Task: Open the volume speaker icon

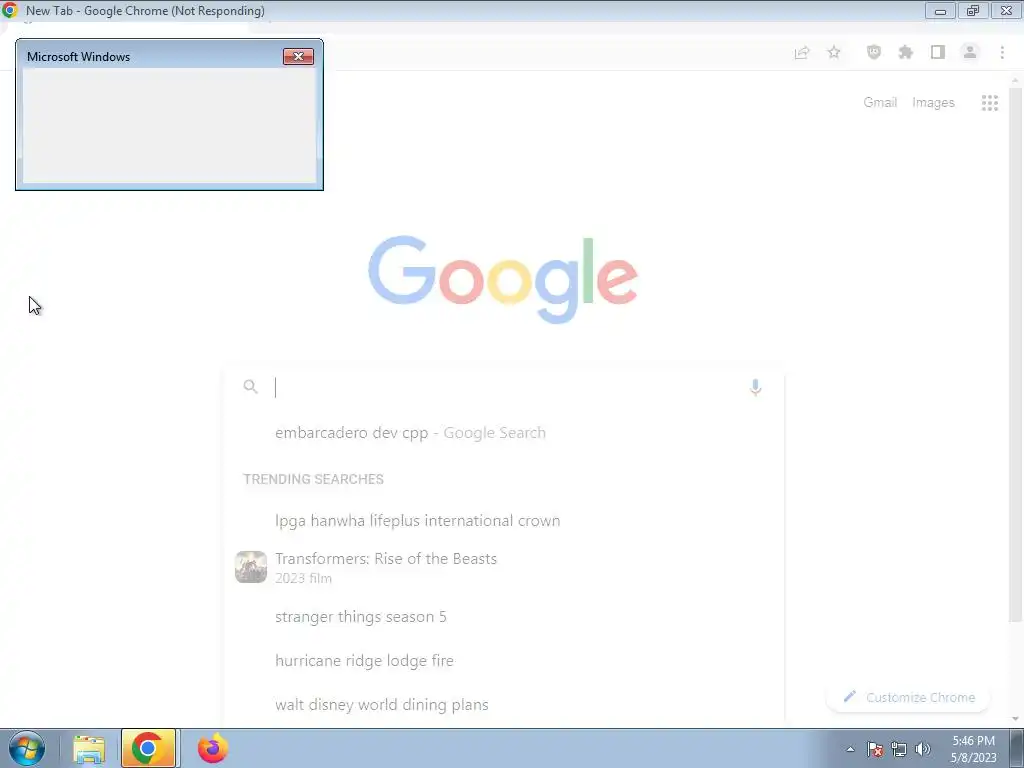Action: (x=922, y=749)
